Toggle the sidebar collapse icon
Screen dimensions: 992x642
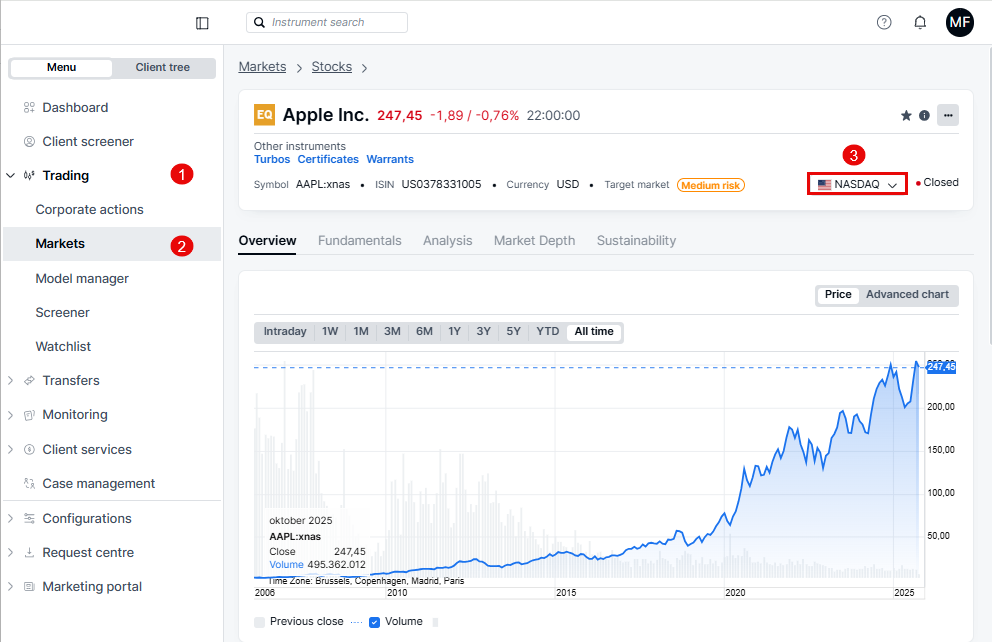coord(202,23)
